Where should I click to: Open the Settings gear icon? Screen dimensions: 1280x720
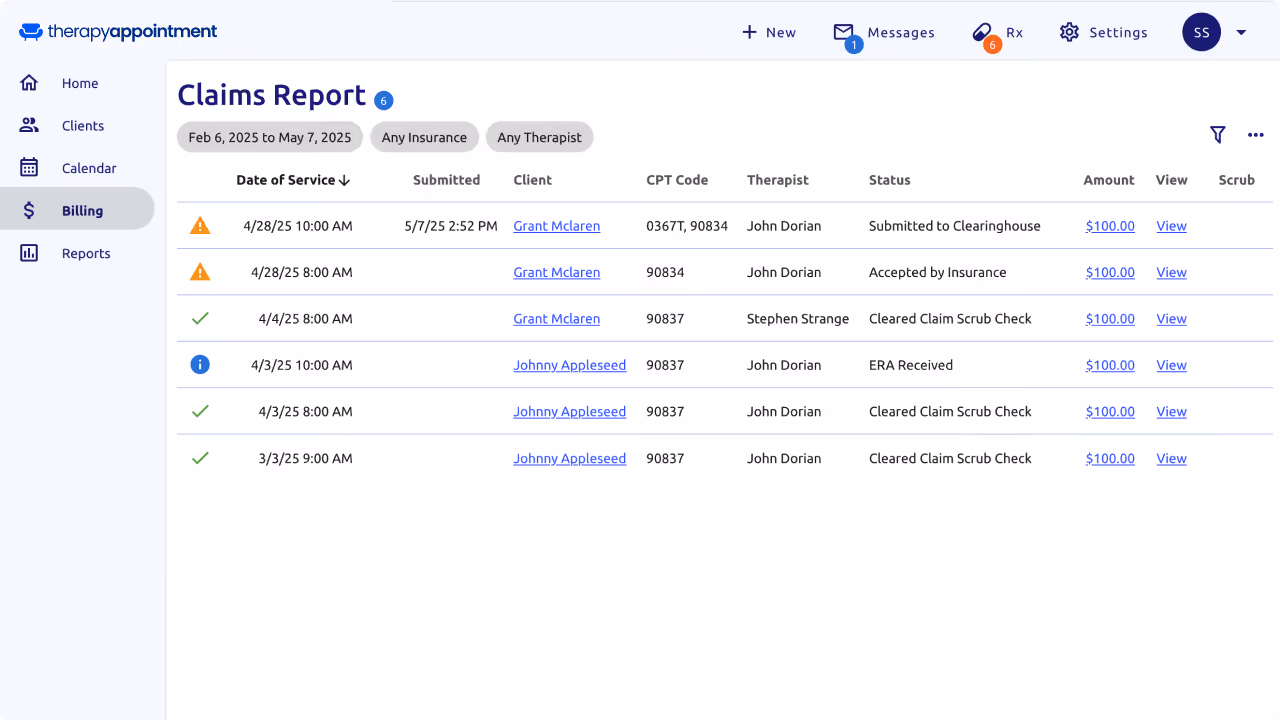point(1069,32)
